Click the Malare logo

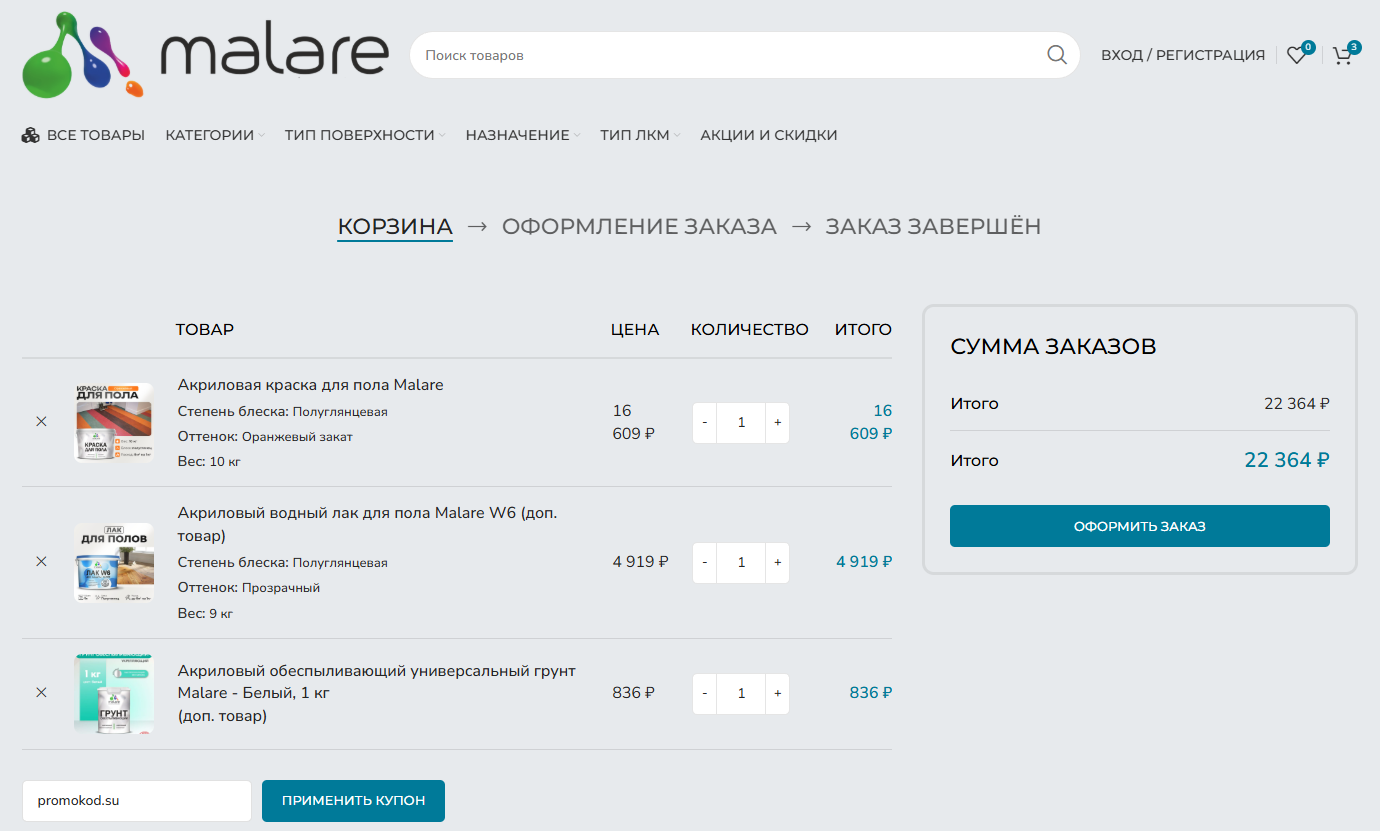[206, 55]
